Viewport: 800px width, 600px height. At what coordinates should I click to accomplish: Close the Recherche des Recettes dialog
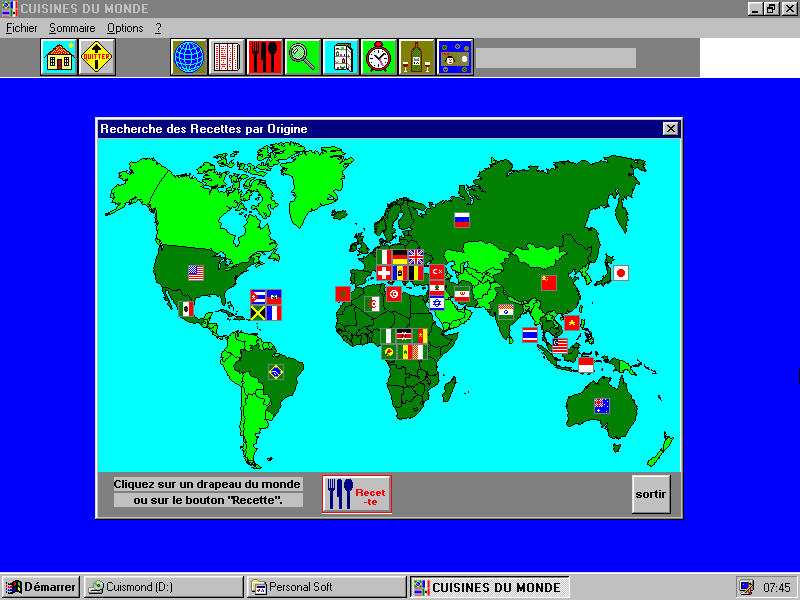click(x=670, y=128)
